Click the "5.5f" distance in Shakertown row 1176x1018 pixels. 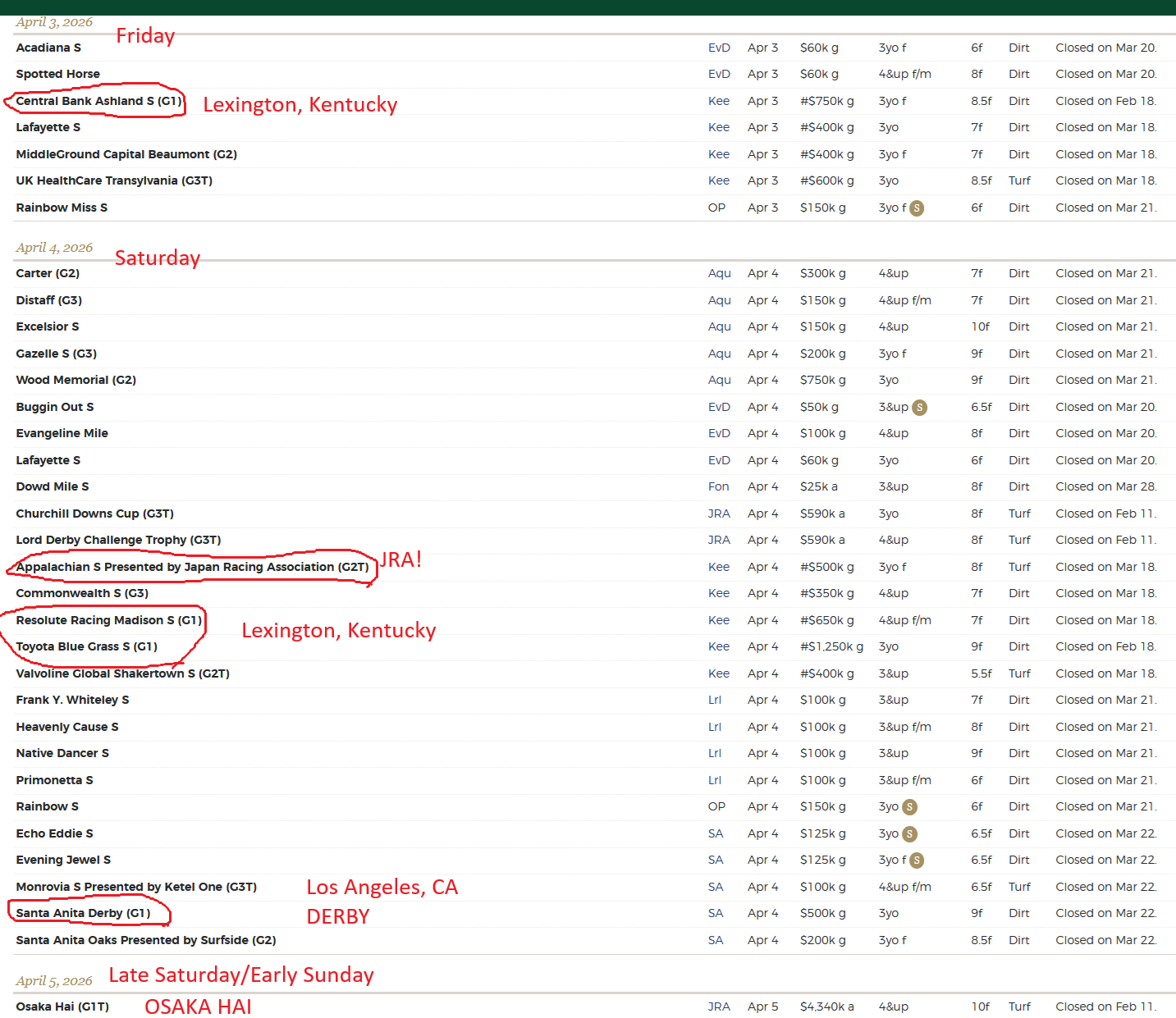coord(982,673)
